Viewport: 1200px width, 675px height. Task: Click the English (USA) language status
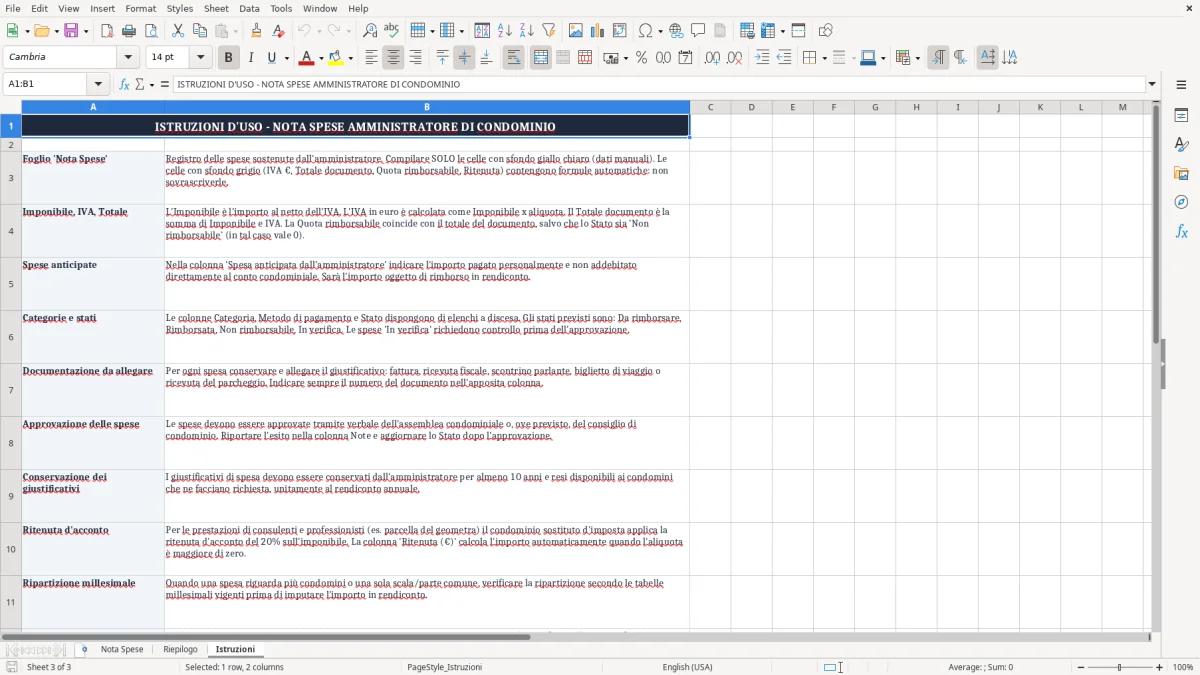[x=688, y=667]
